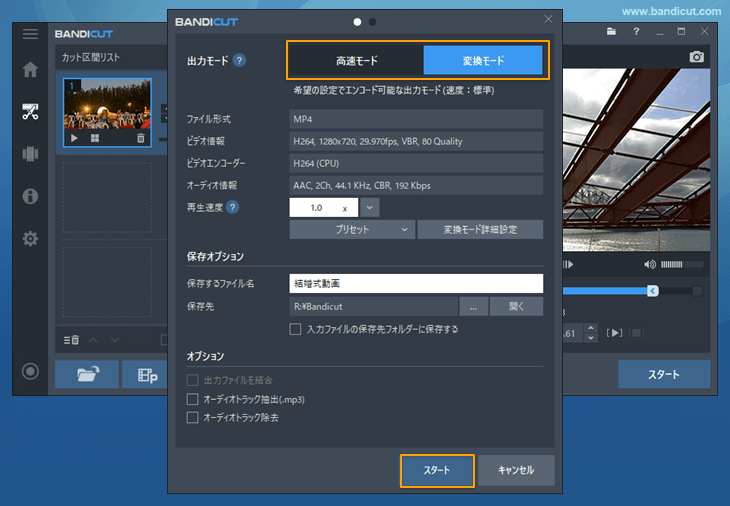730x506 pixels.
Task: Select the Cut scissors tool in sidebar
Action: [x=30, y=112]
